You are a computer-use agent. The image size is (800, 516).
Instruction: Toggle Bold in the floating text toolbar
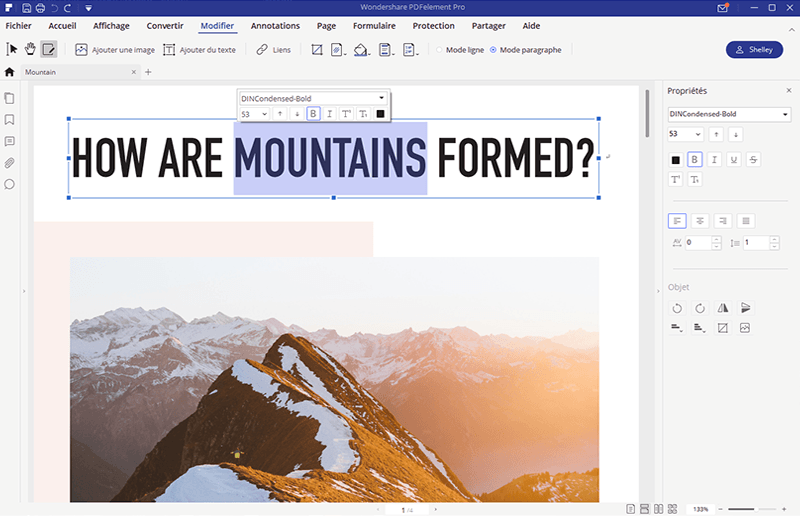point(313,114)
